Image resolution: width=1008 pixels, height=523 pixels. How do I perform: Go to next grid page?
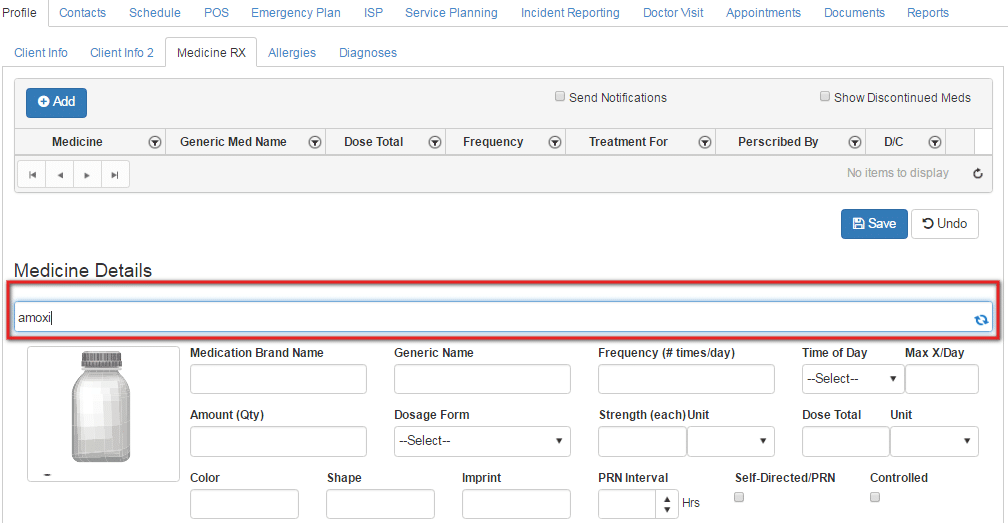(x=87, y=175)
